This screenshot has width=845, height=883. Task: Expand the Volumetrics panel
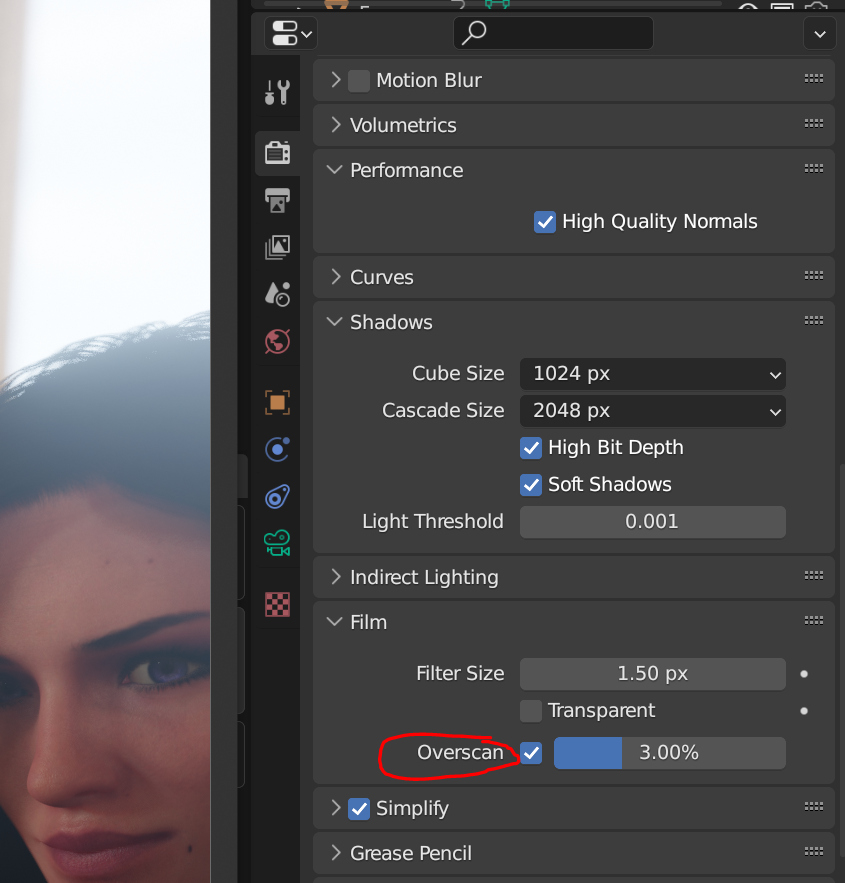click(x=336, y=125)
